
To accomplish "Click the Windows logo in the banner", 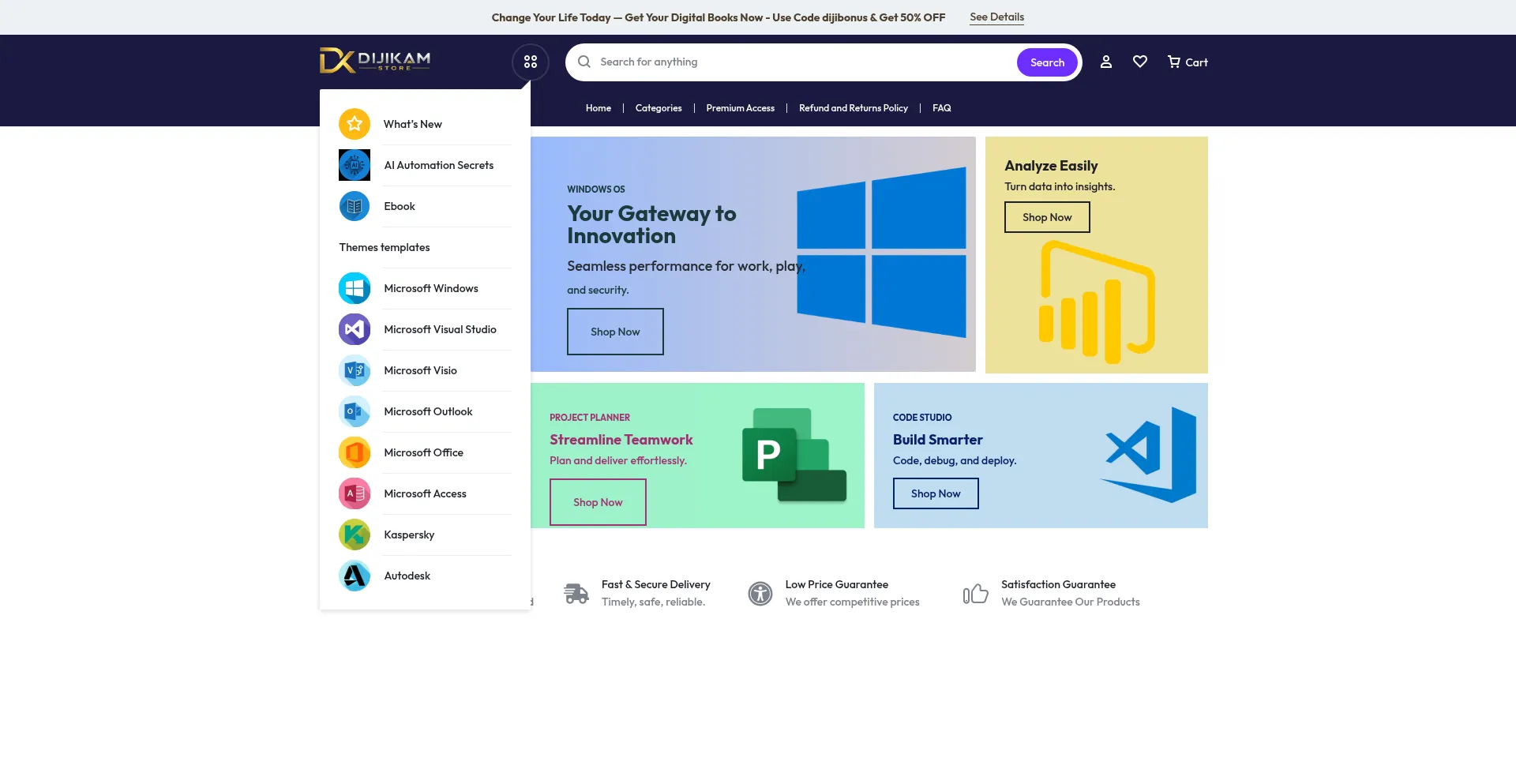I will [x=881, y=253].
